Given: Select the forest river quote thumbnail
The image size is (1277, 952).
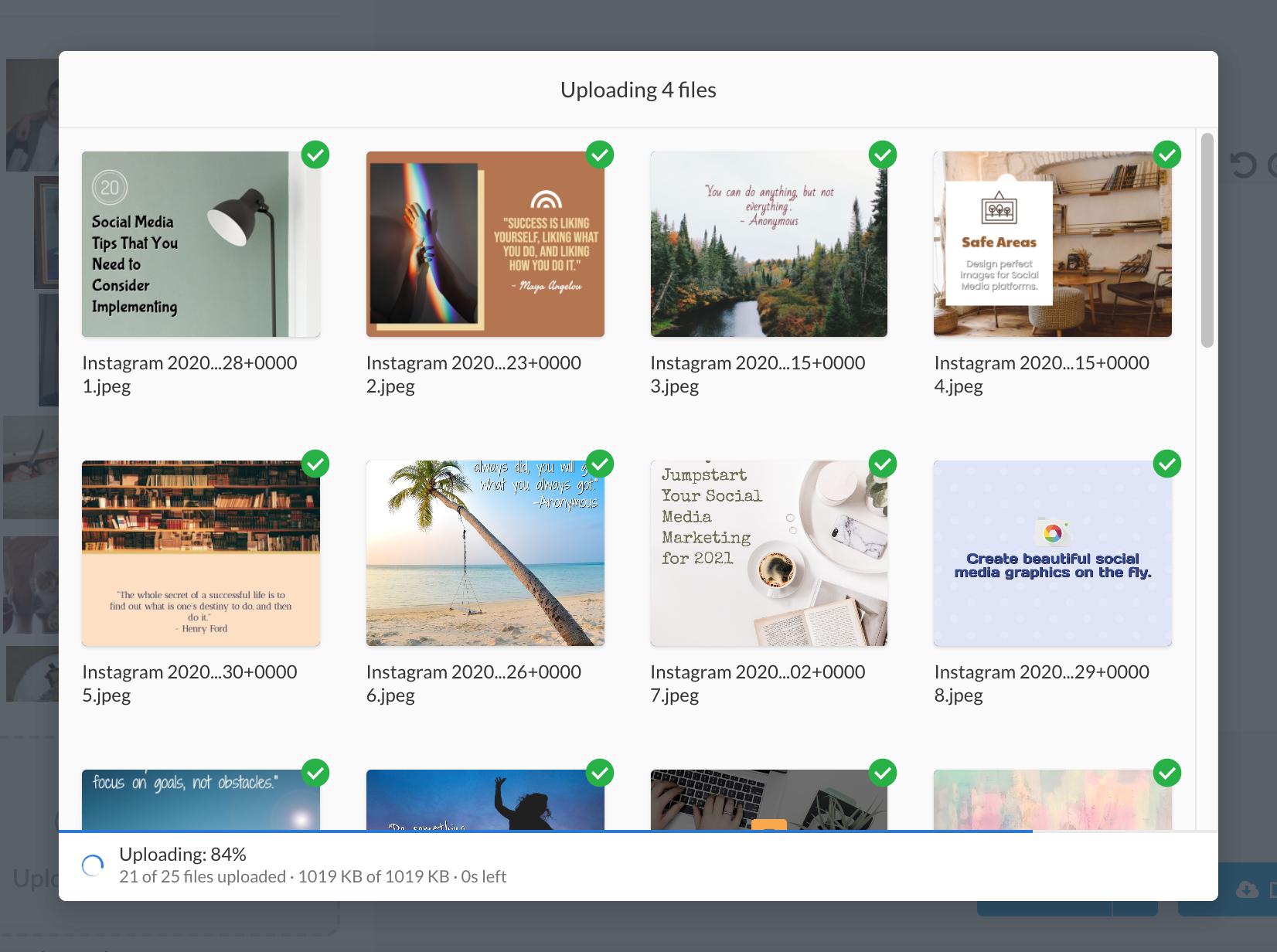Looking at the screenshot, I should click(769, 244).
